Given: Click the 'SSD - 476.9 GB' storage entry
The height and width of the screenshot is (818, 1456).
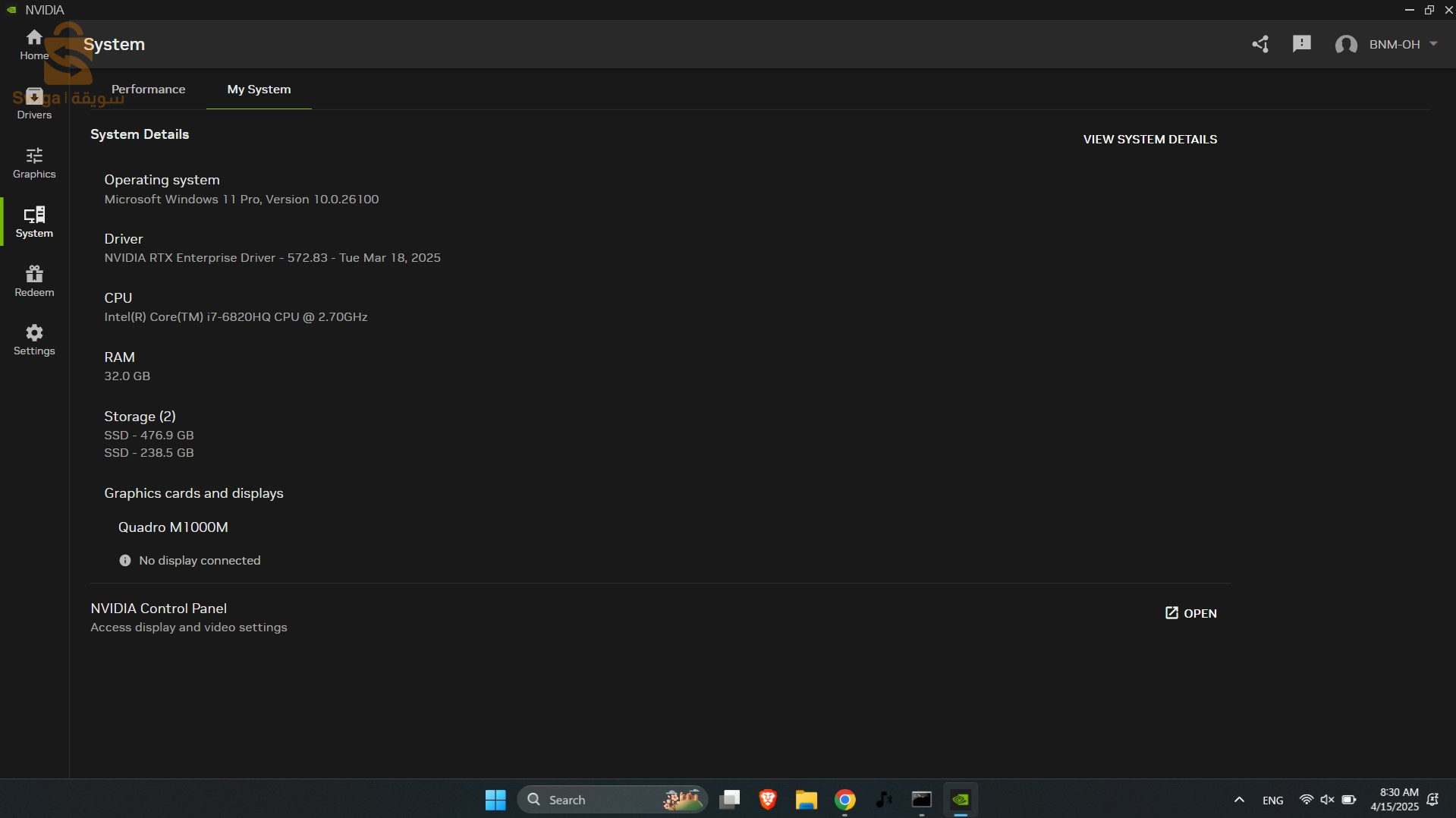Looking at the screenshot, I should tap(149, 435).
